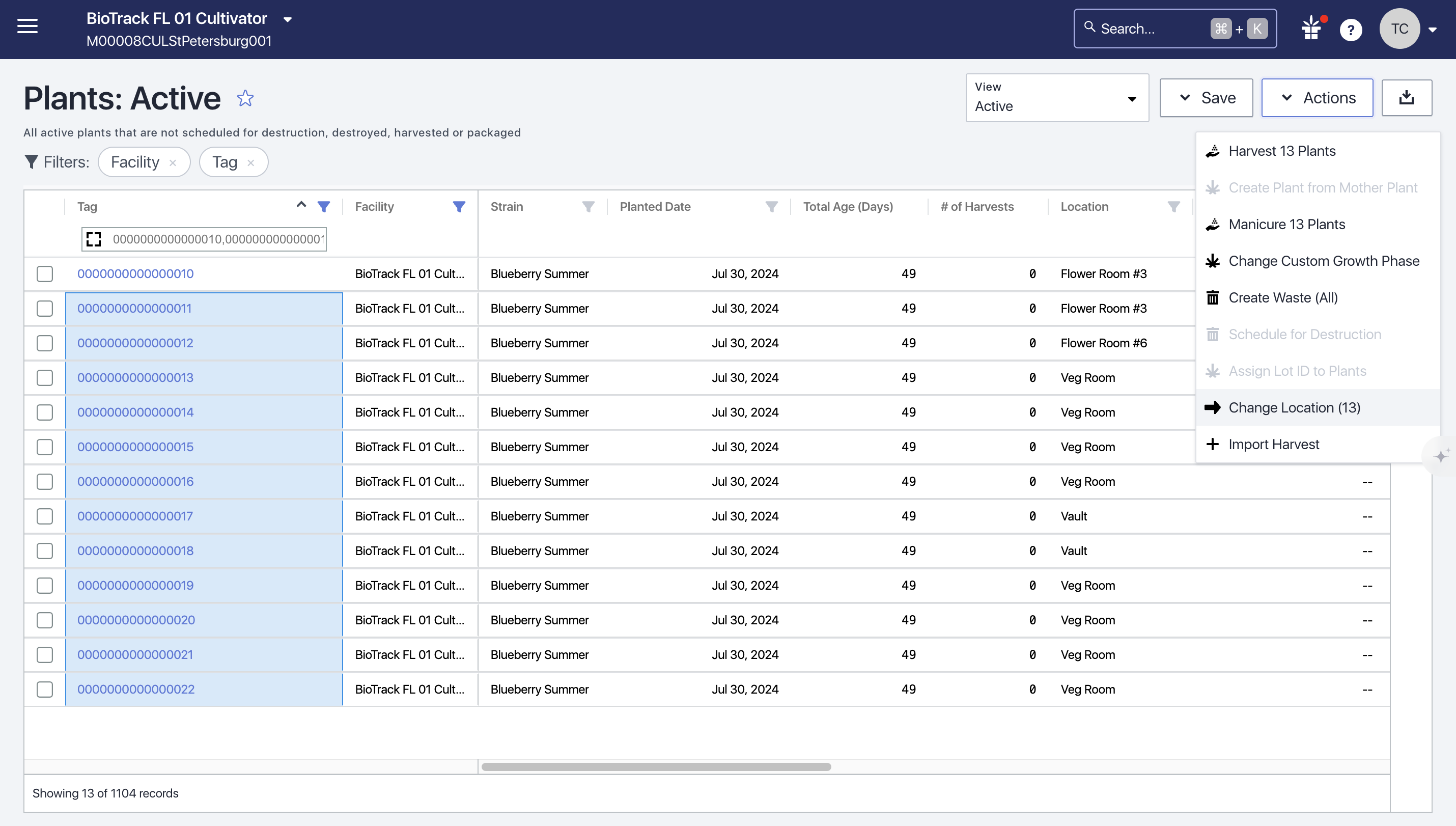Select checkbox for plant 0000000000000018
The width and height of the screenshot is (1456, 826).
45,551
